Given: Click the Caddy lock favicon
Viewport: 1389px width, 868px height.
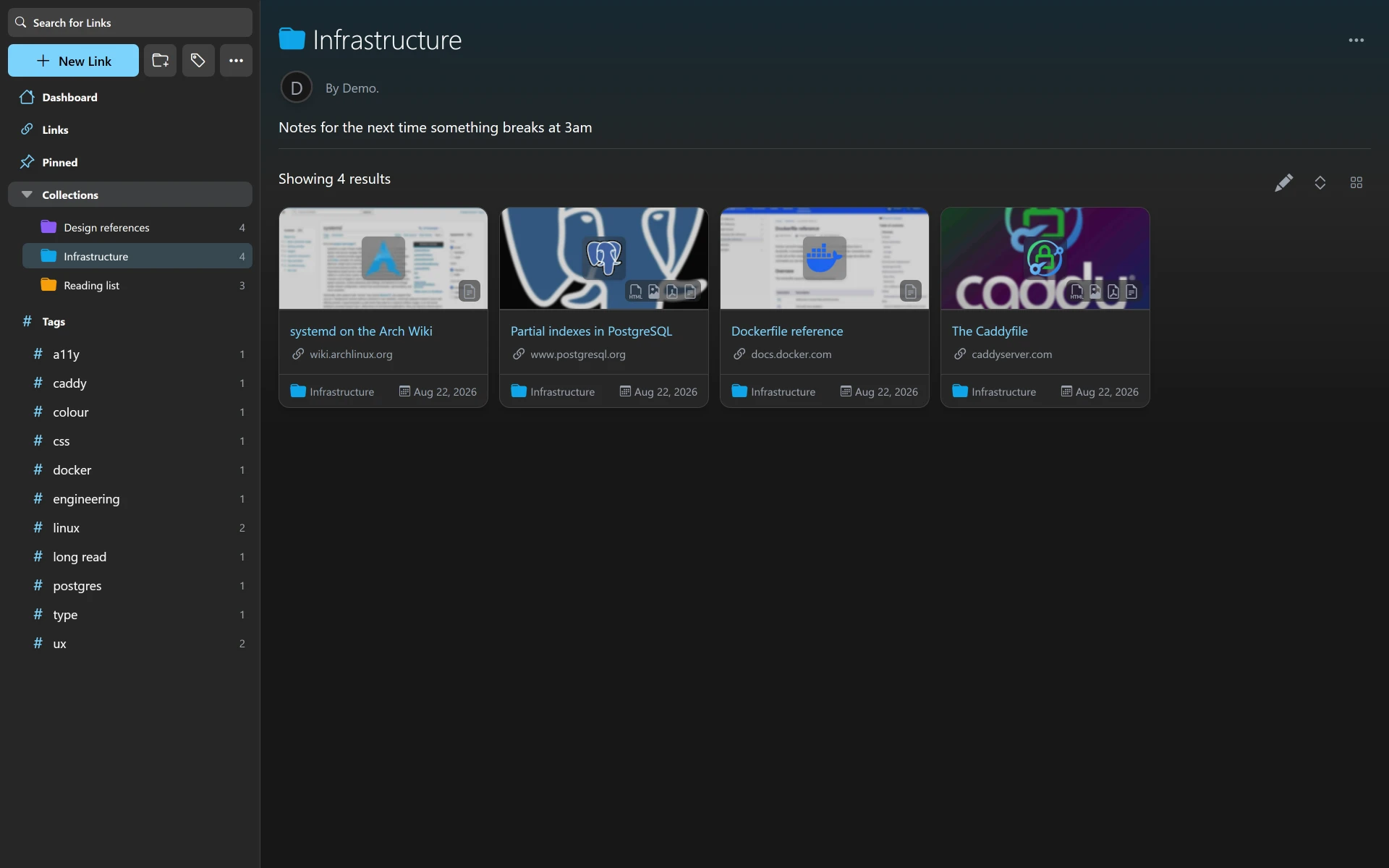Looking at the screenshot, I should pos(1045,258).
